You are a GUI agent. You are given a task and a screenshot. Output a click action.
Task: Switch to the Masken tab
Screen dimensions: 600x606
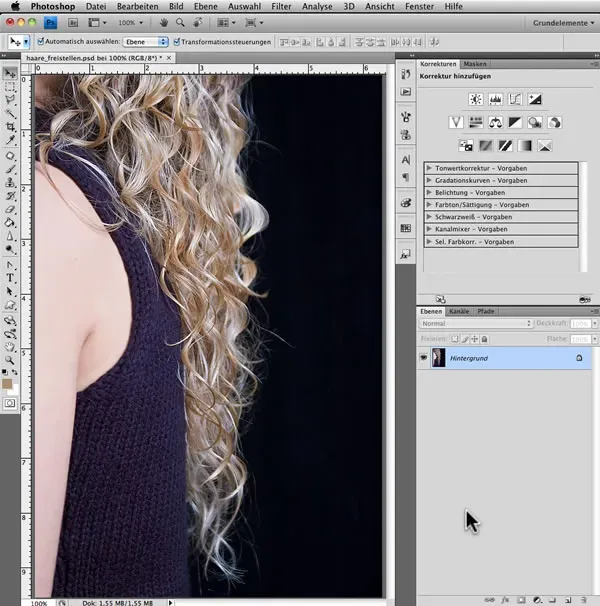(475, 64)
